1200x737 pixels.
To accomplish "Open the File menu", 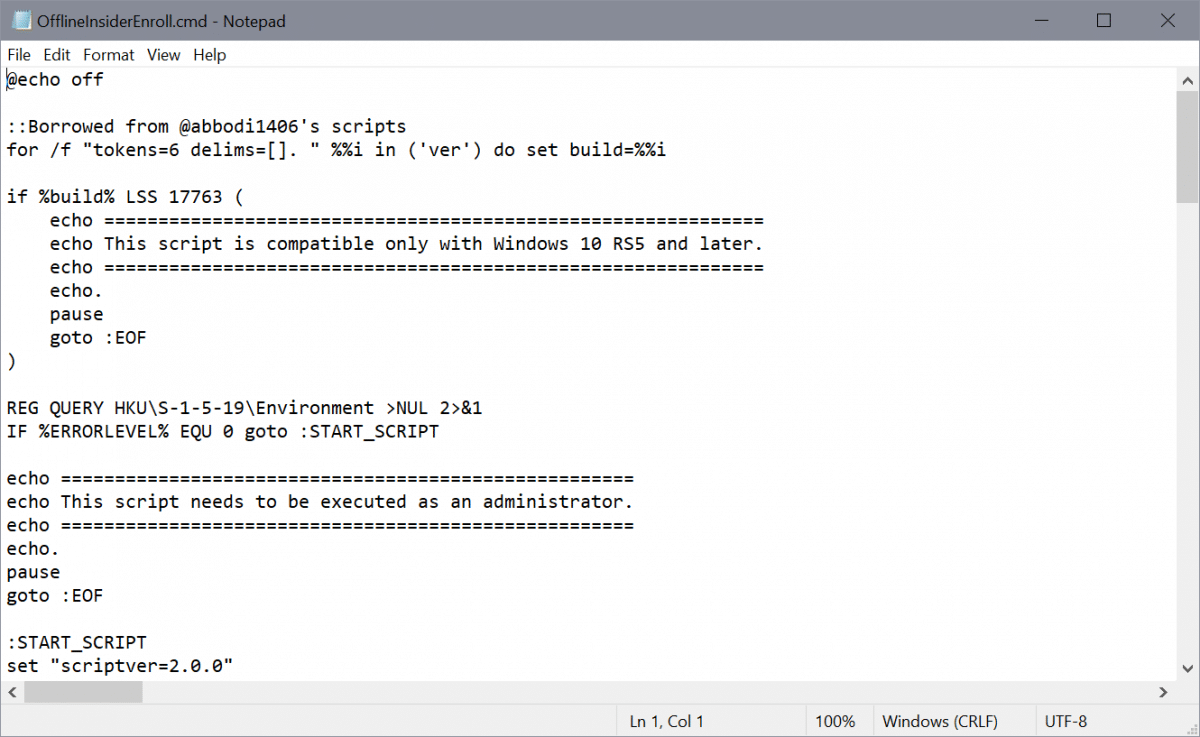I will tap(19, 55).
